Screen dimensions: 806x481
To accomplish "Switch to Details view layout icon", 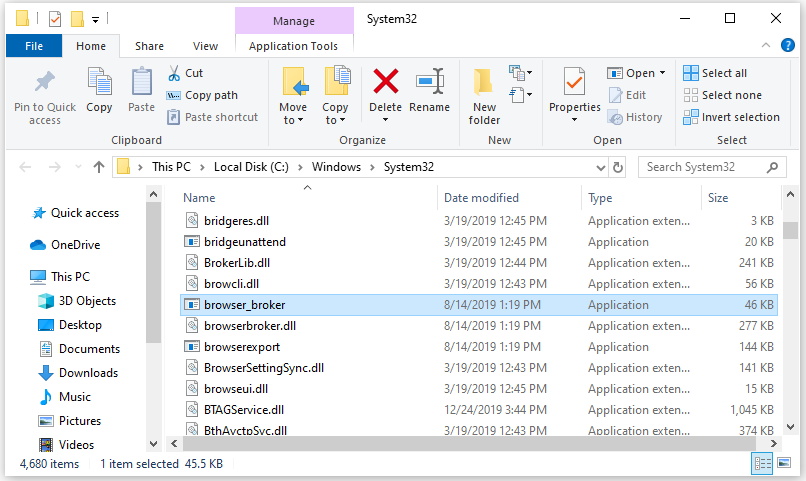I will tap(762, 464).
